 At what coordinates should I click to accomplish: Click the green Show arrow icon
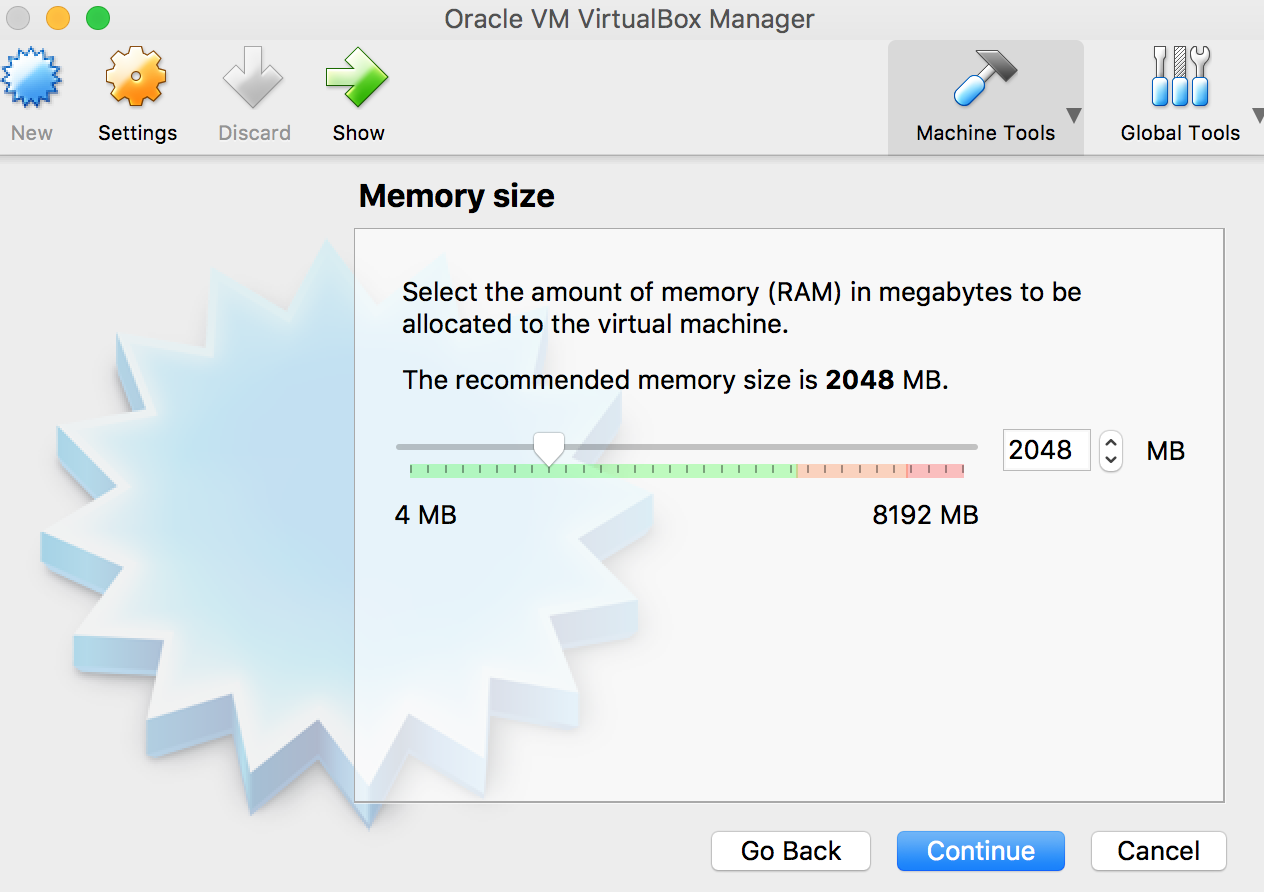pyautogui.click(x=358, y=78)
